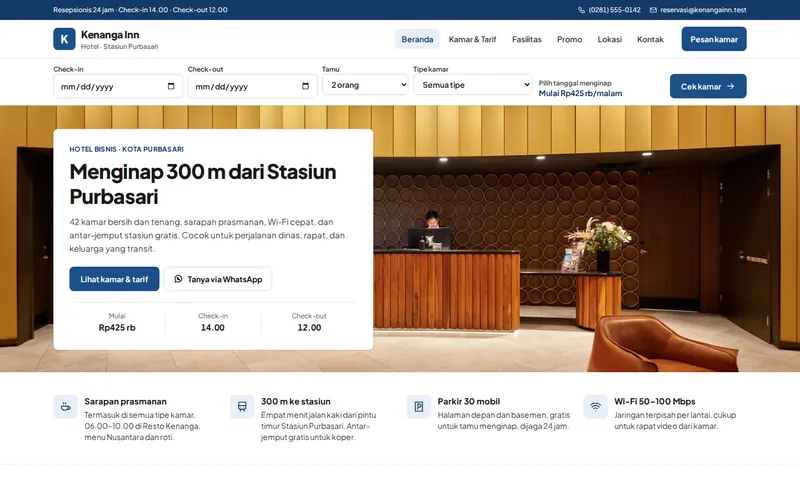Image resolution: width=800 pixels, height=500 pixels.
Task: Click the Check-out 12.00 stat value
Action: [309, 328]
